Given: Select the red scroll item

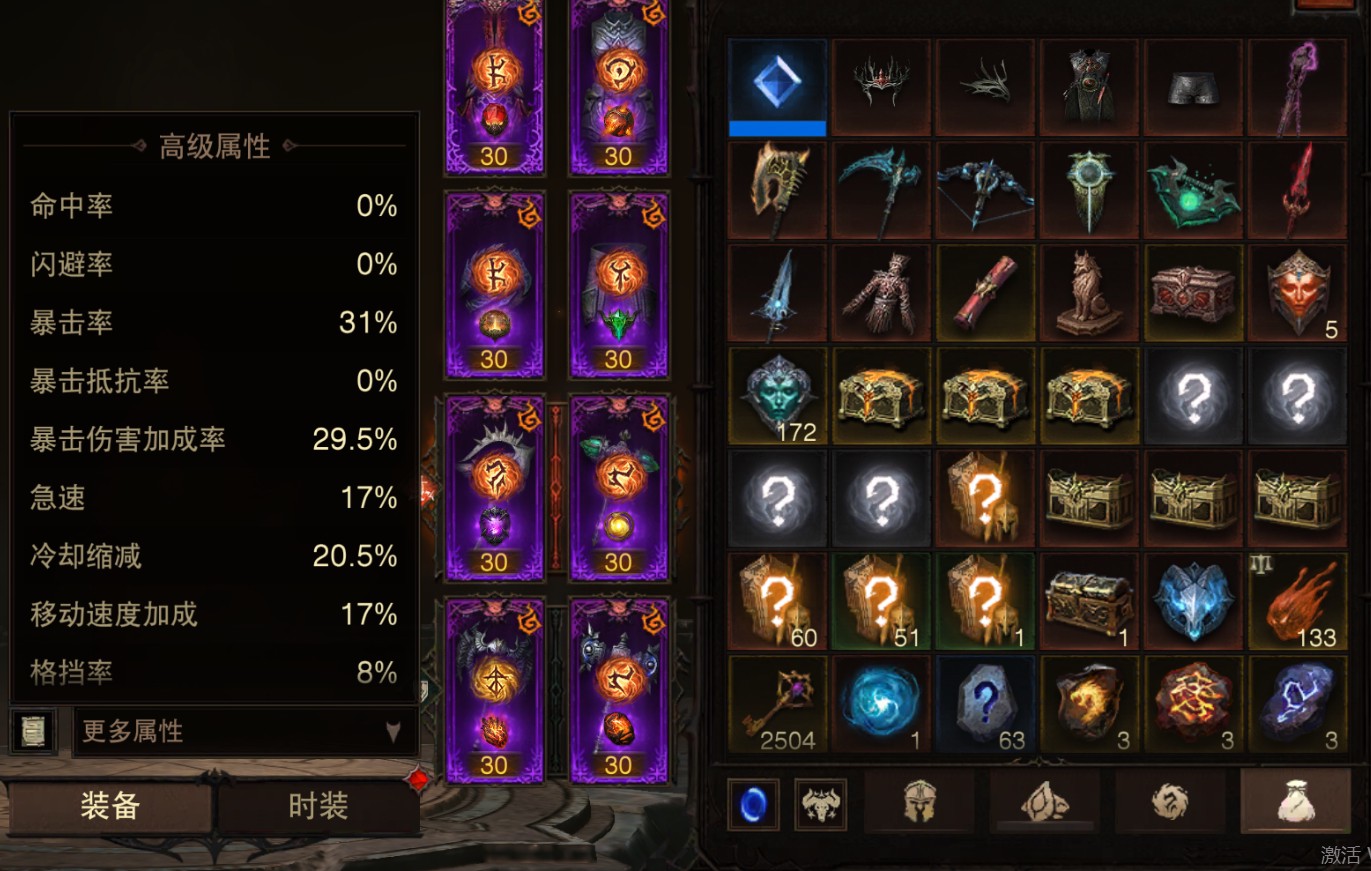Looking at the screenshot, I should tap(985, 293).
